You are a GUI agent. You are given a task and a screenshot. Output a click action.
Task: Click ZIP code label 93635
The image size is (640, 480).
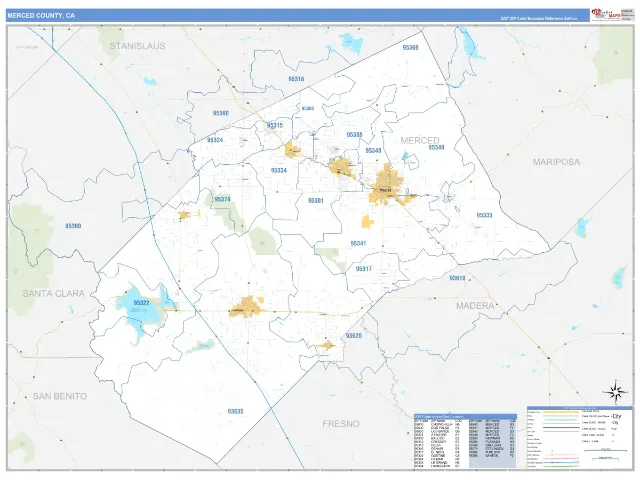click(236, 411)
